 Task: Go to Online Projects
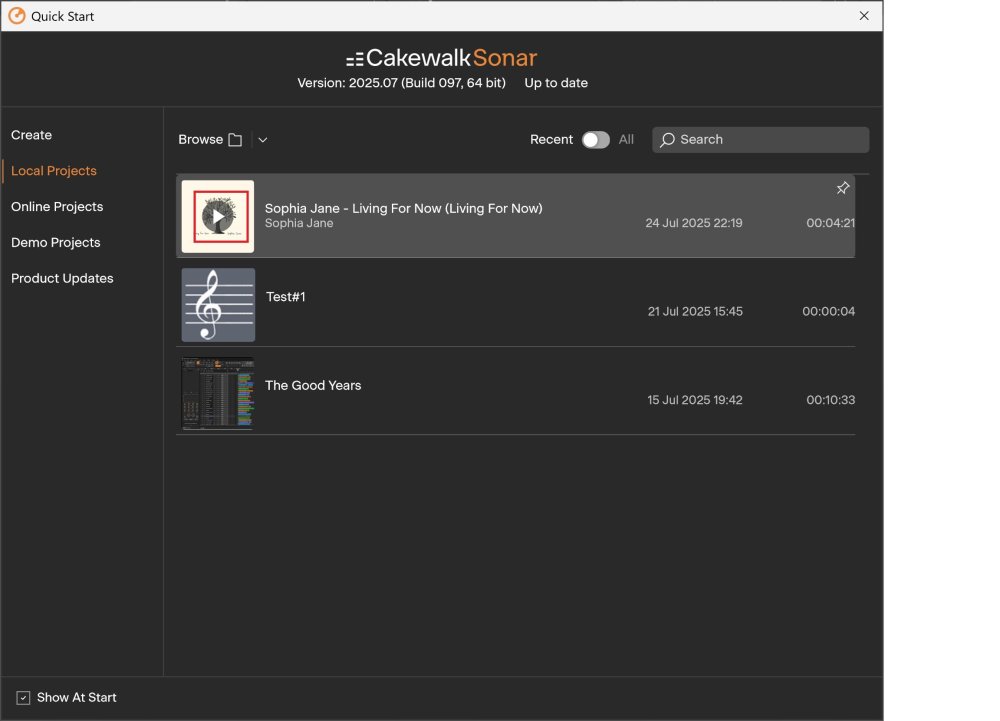(x=57, y=207)
